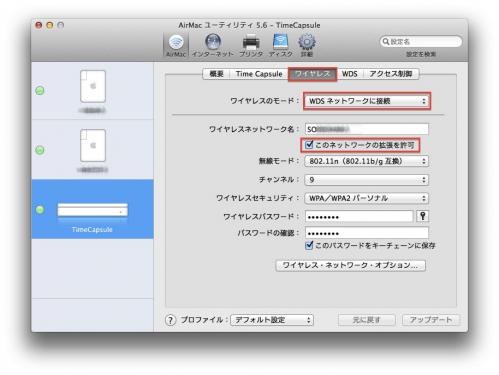The height and width of the screenshot is (375, 499).
Task: Click the magnifier icon in the search field
Action: click(x=386, y=41)
